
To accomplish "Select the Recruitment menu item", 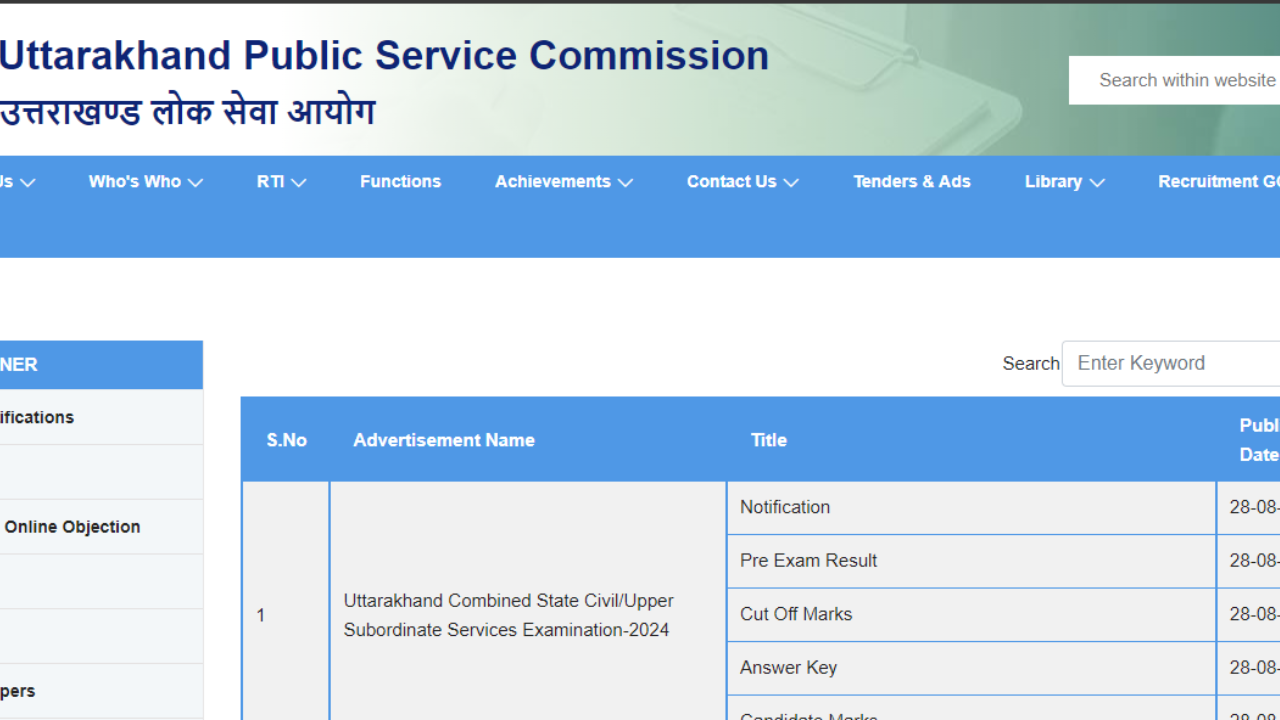I will coord(1218,182).
